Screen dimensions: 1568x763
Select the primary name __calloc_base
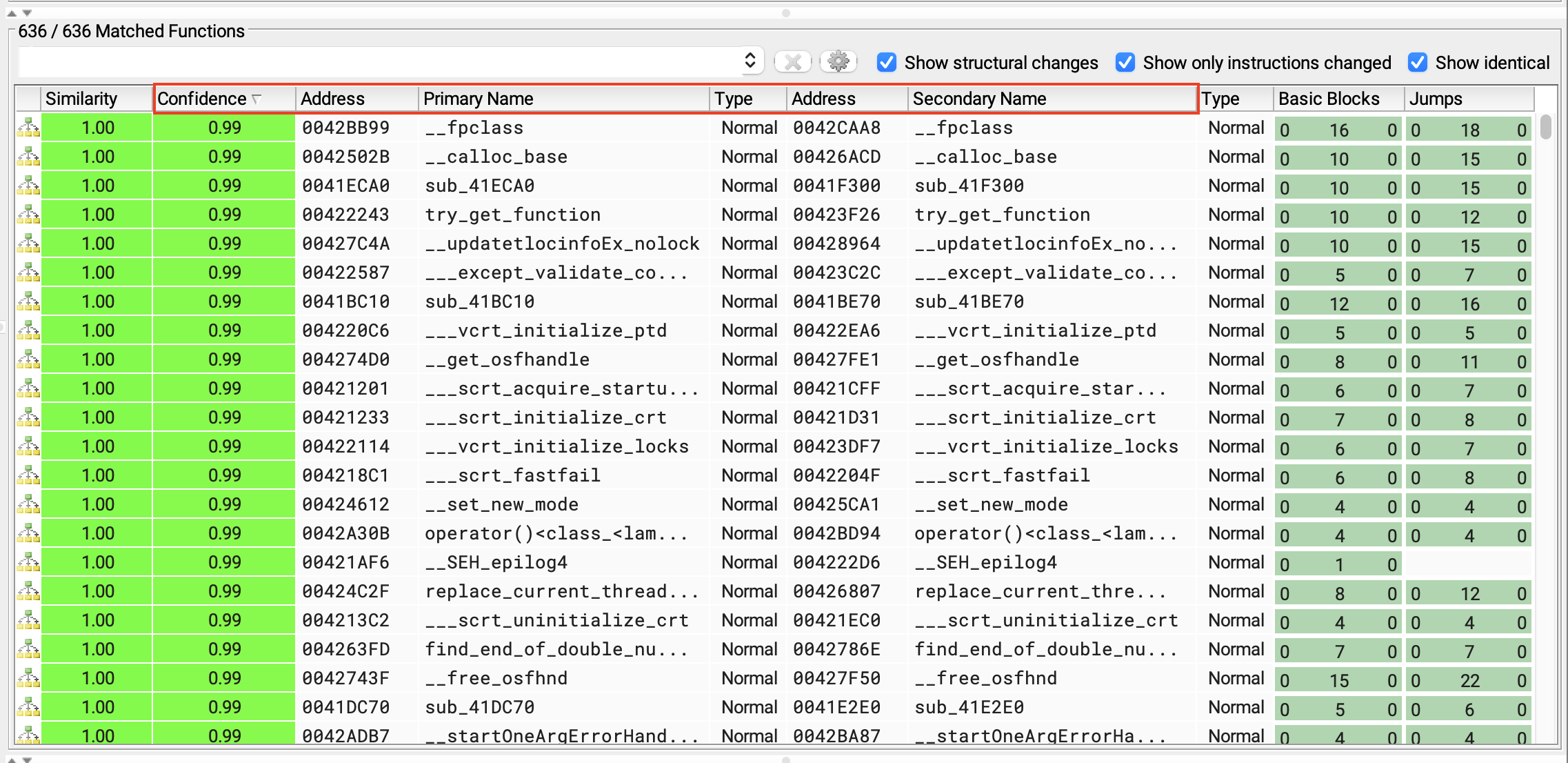[496, 157]
